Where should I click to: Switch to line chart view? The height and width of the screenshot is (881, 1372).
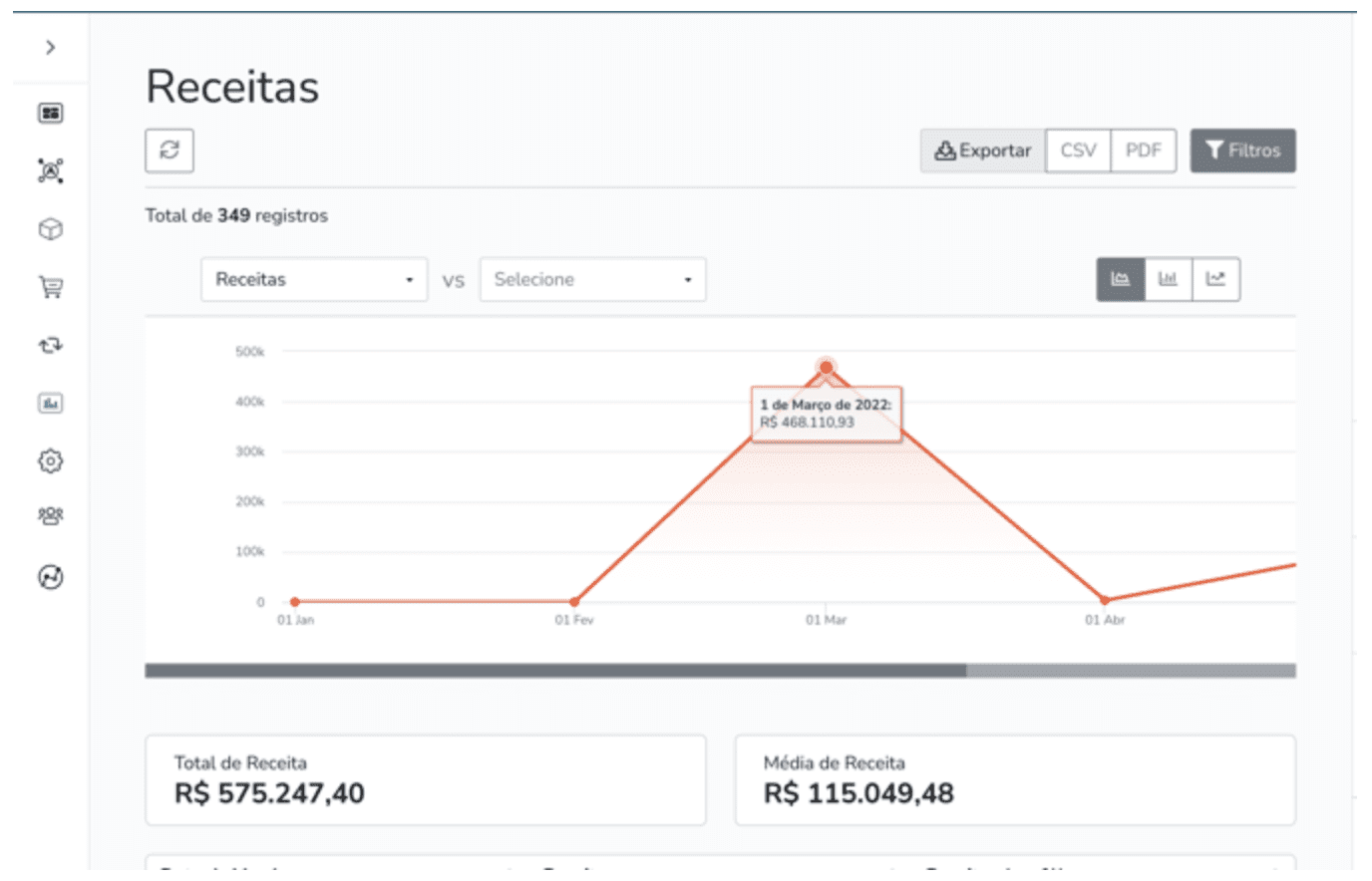click(1215, 279)
